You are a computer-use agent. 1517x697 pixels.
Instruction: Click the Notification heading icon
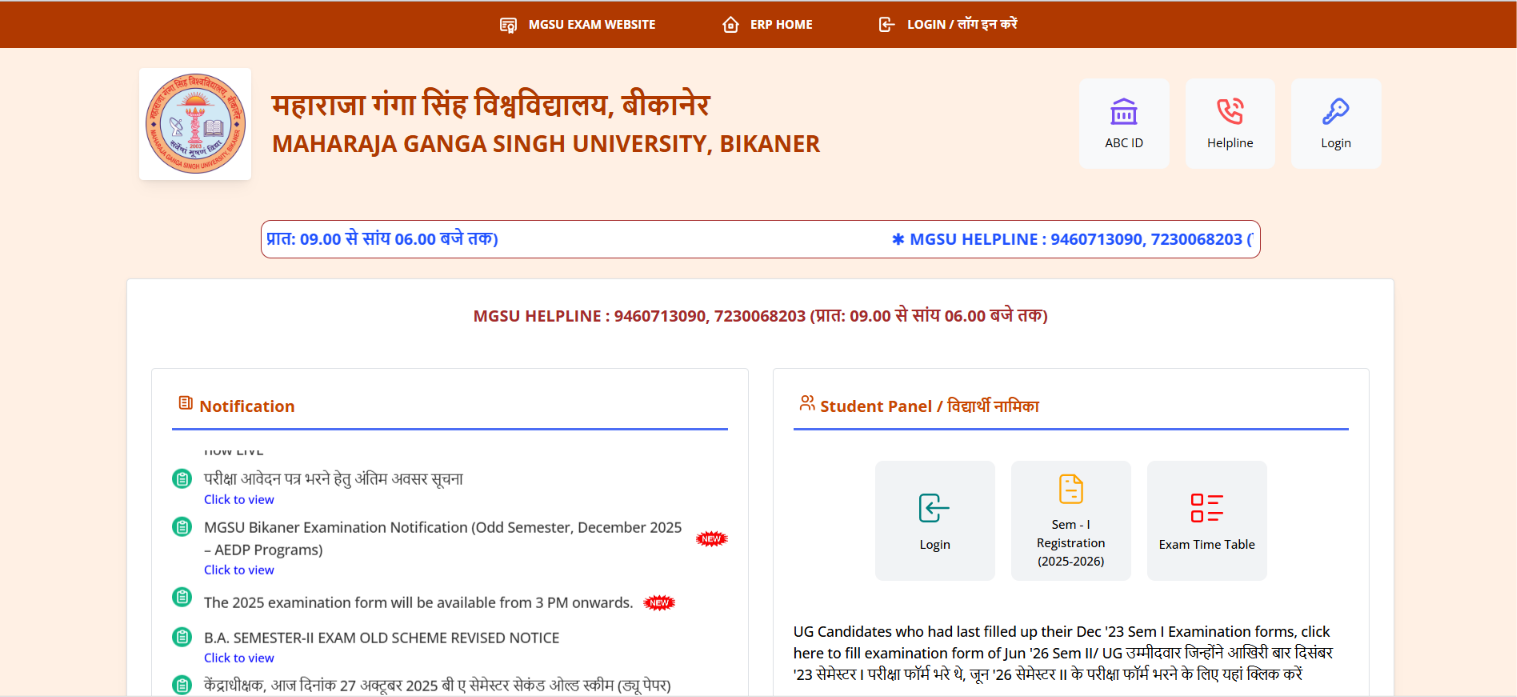pos(185,403)
